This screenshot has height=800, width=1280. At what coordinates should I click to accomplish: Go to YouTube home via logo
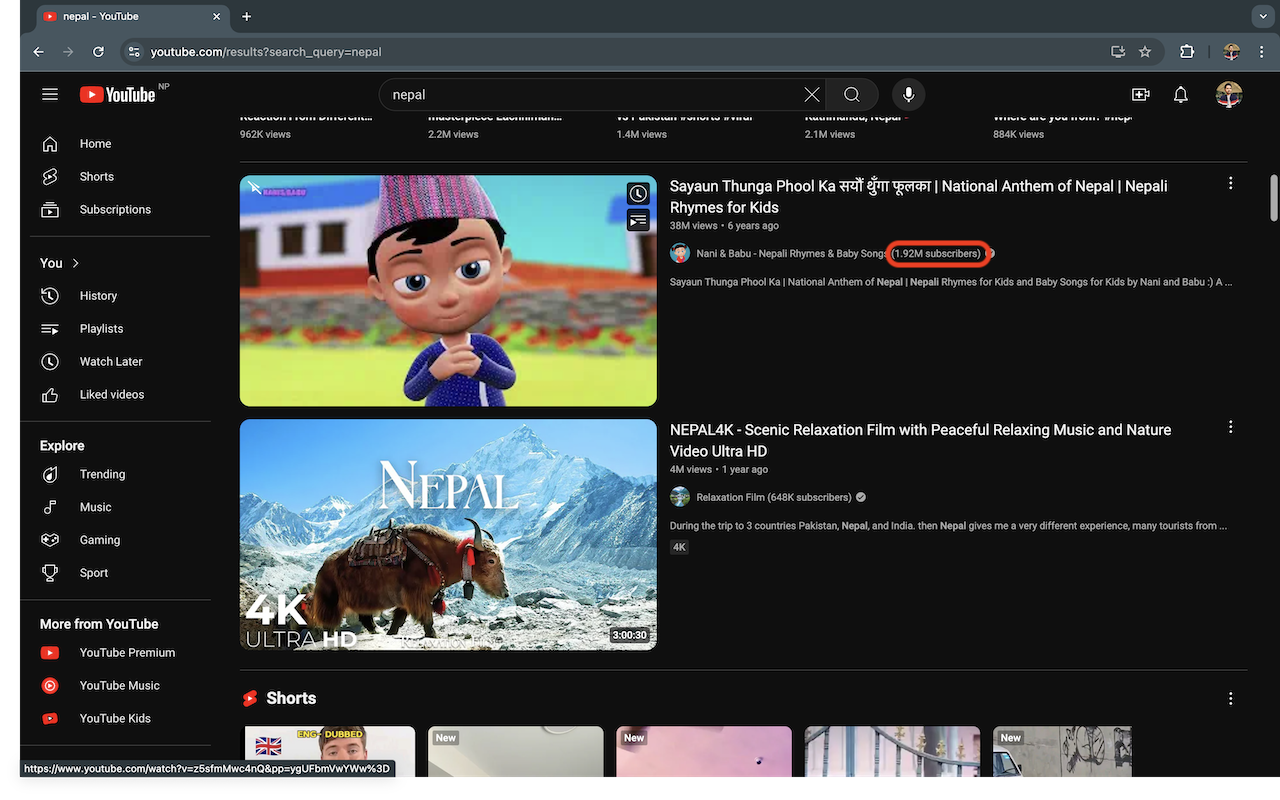pos(118,95)
